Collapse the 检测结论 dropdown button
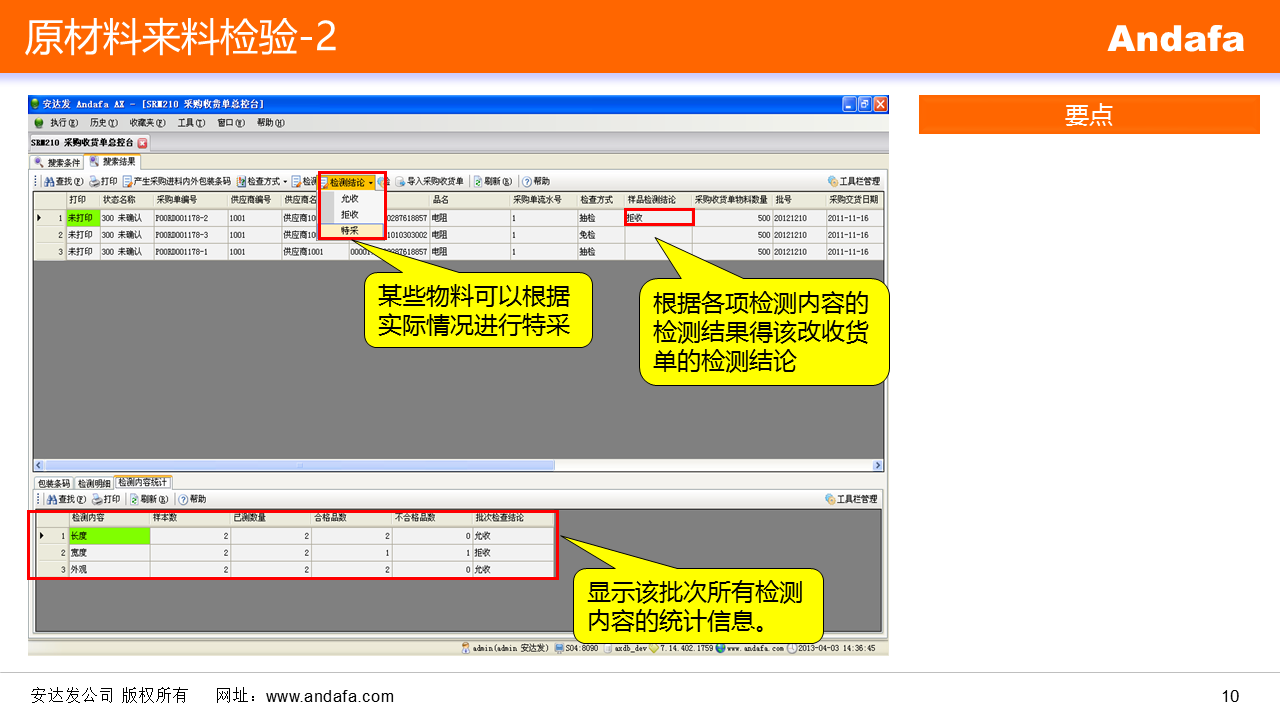This screenshot has width=1280, height=720. click(348, 183)
